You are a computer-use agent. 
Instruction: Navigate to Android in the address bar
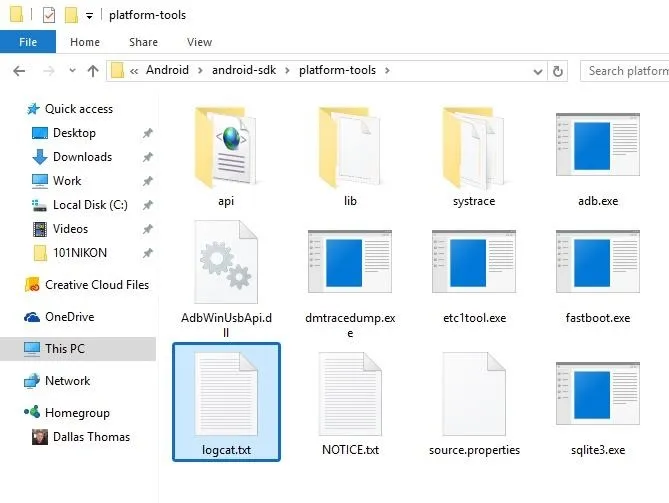tap(167, 70)
